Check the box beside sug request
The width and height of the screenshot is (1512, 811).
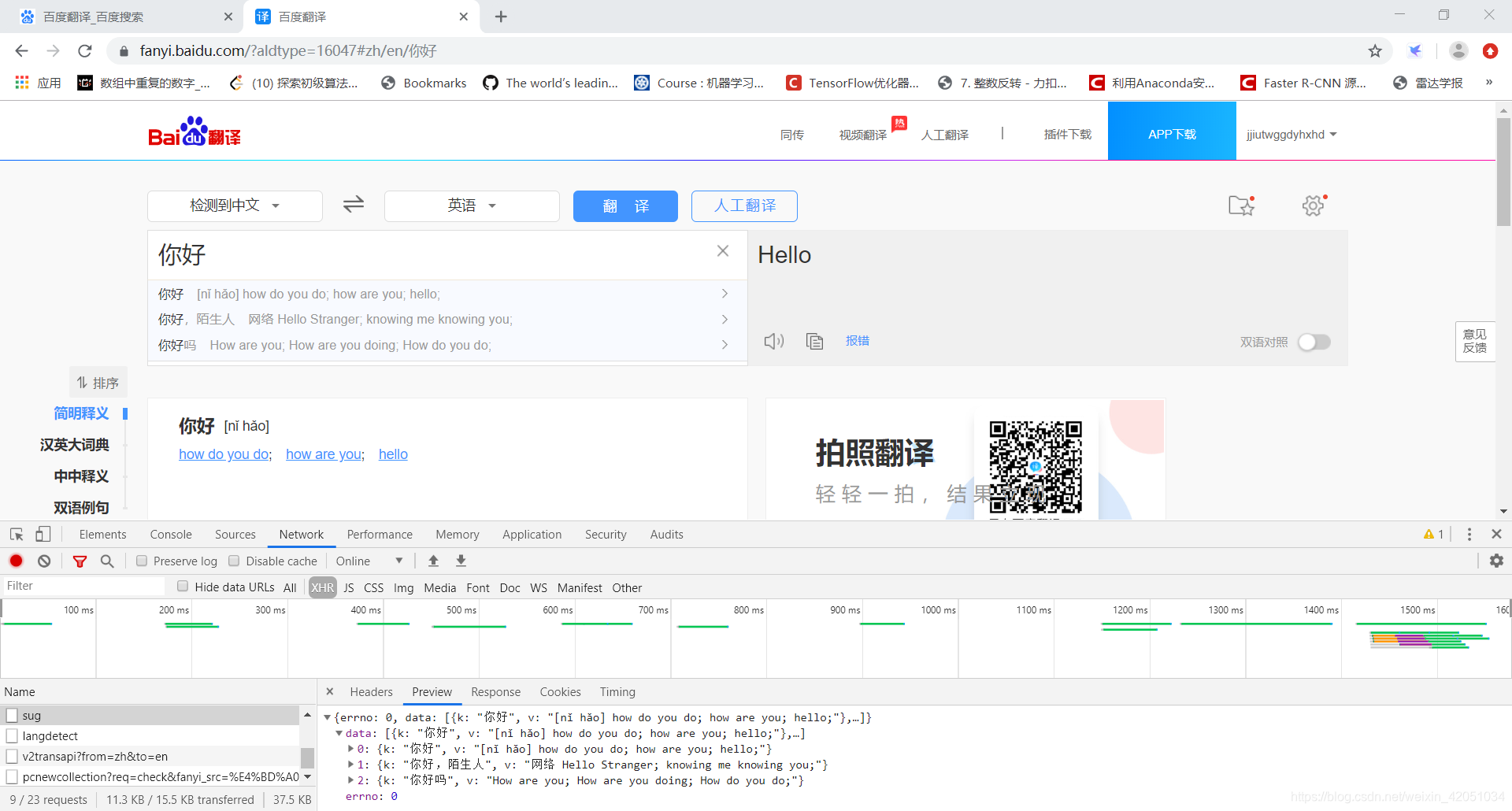pyautogui.click(x=12, y=715)
